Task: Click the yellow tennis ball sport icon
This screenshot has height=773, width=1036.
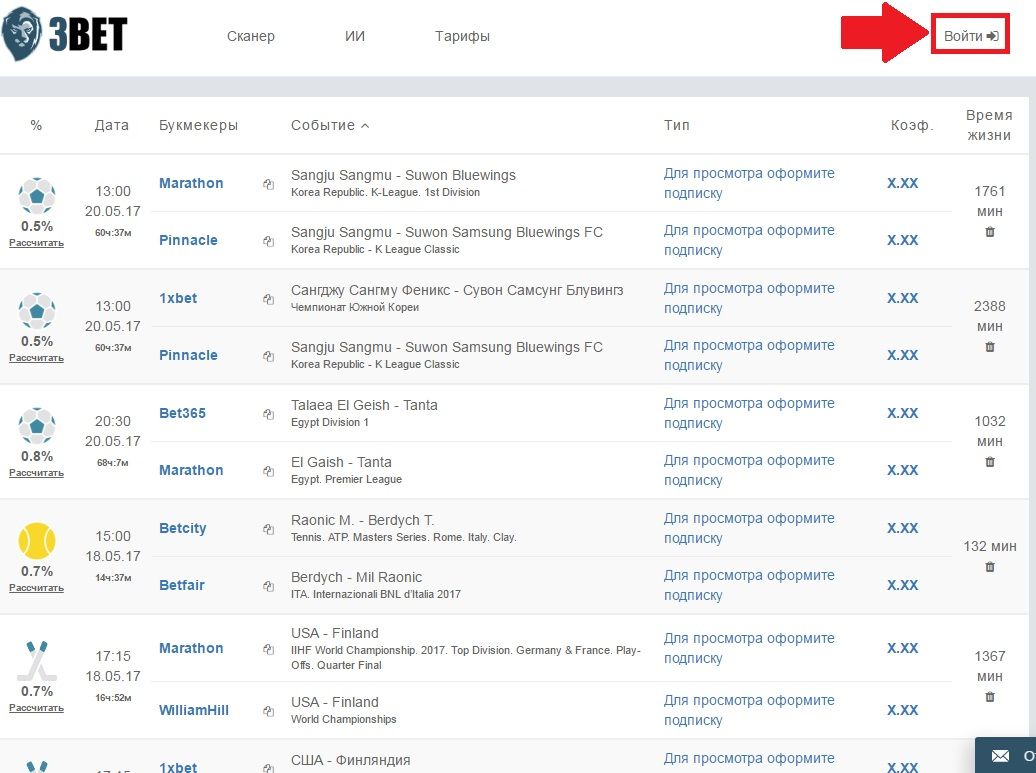Action: [x=37, y=541]
